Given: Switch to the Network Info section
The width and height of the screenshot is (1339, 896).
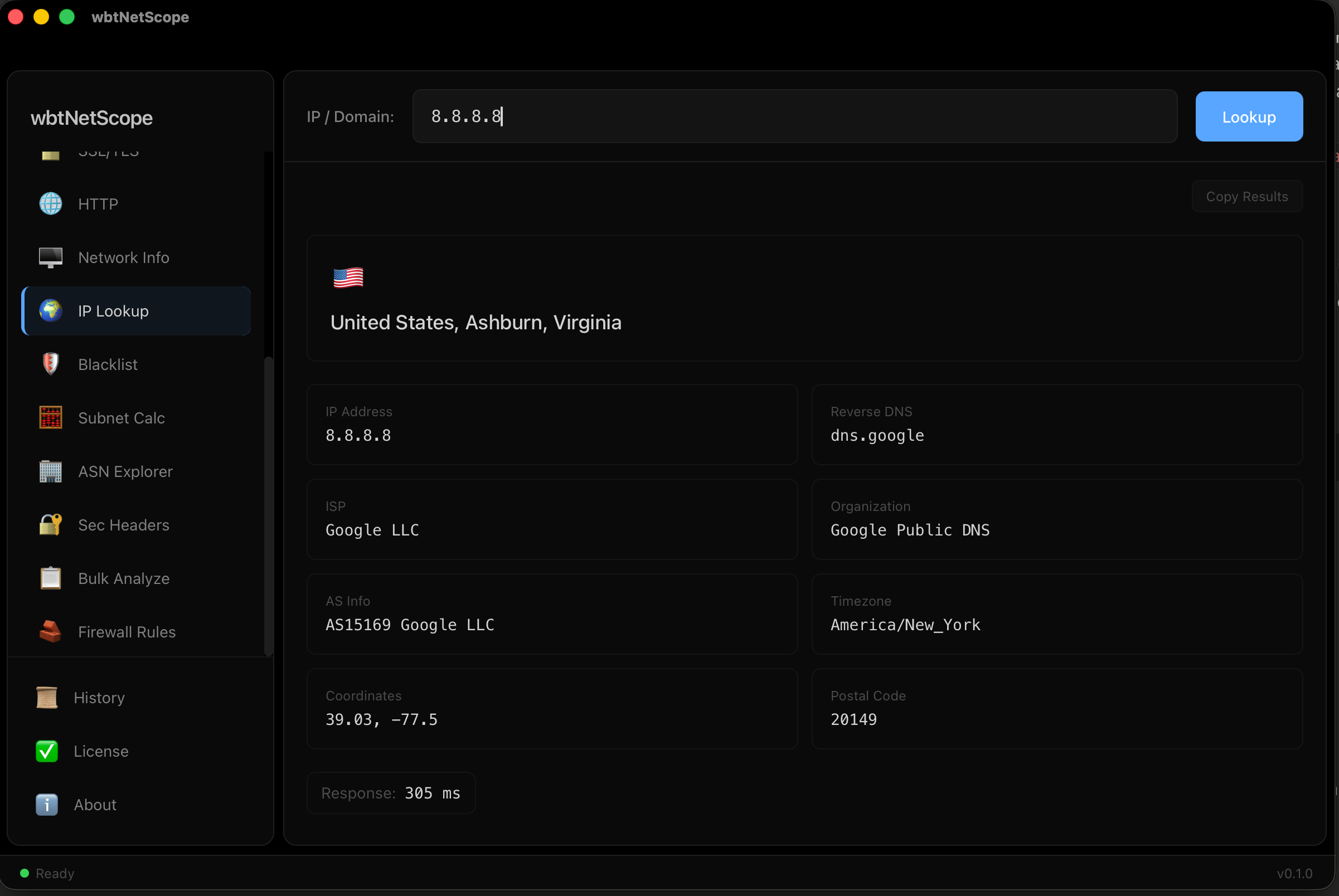Looking at the screenshot, I should point(124,257).
